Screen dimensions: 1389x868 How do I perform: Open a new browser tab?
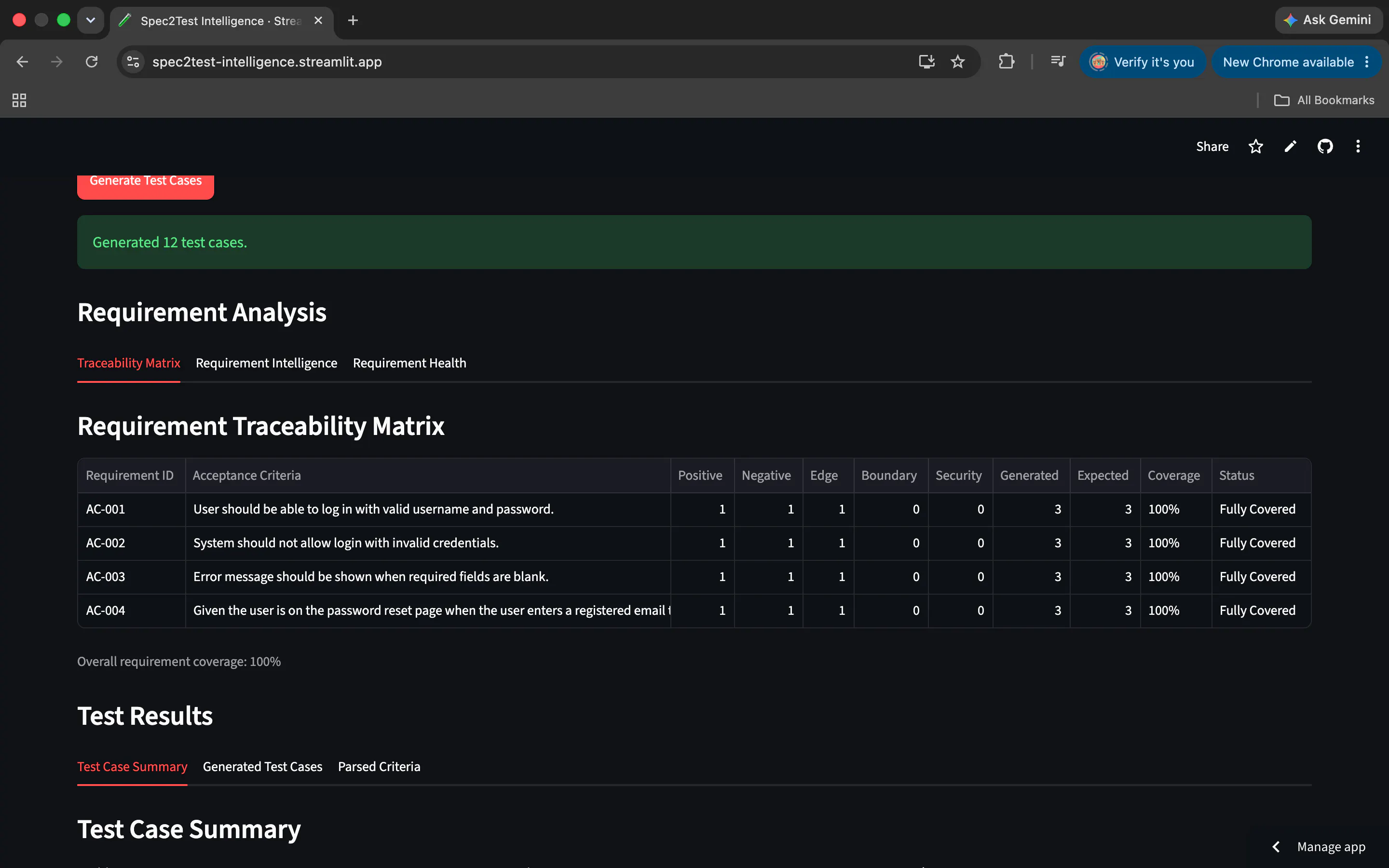click(x=353, y=21)
